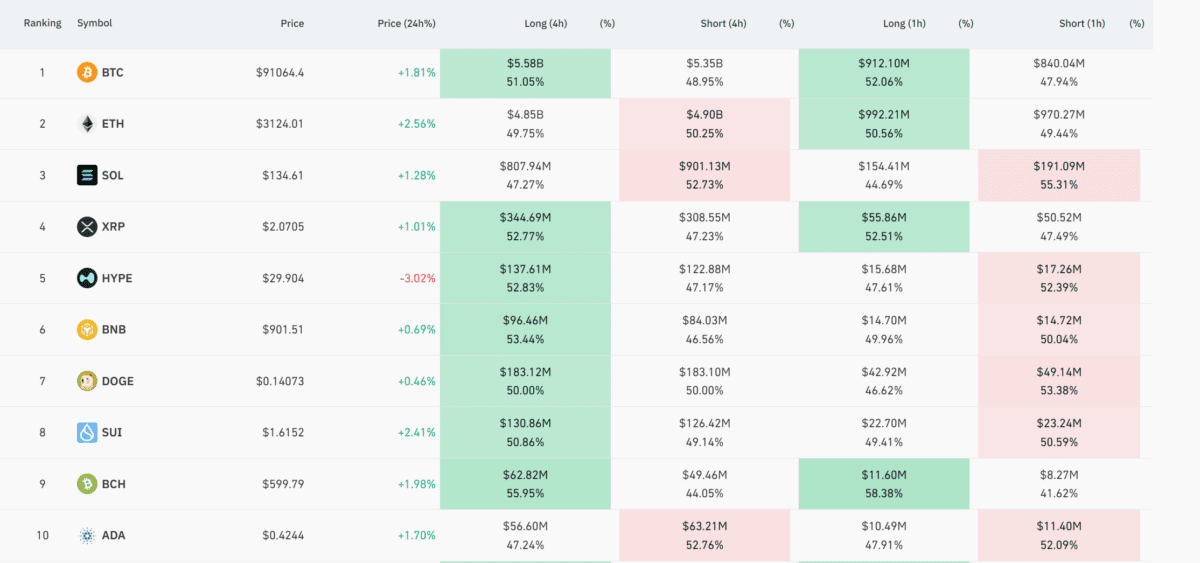Click the Bitcoin Cash BCH icon
Image resolution: width=1200 pixels, height=563 pixels.
(x=87, y=484)
